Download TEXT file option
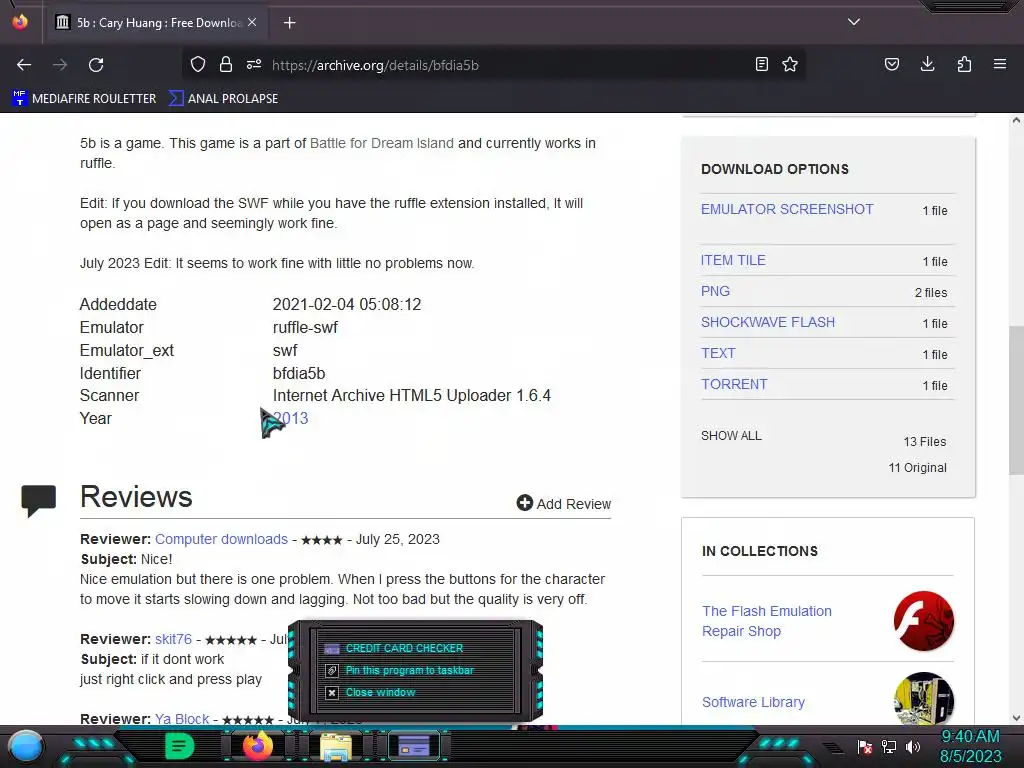 [x=718, y=353]
